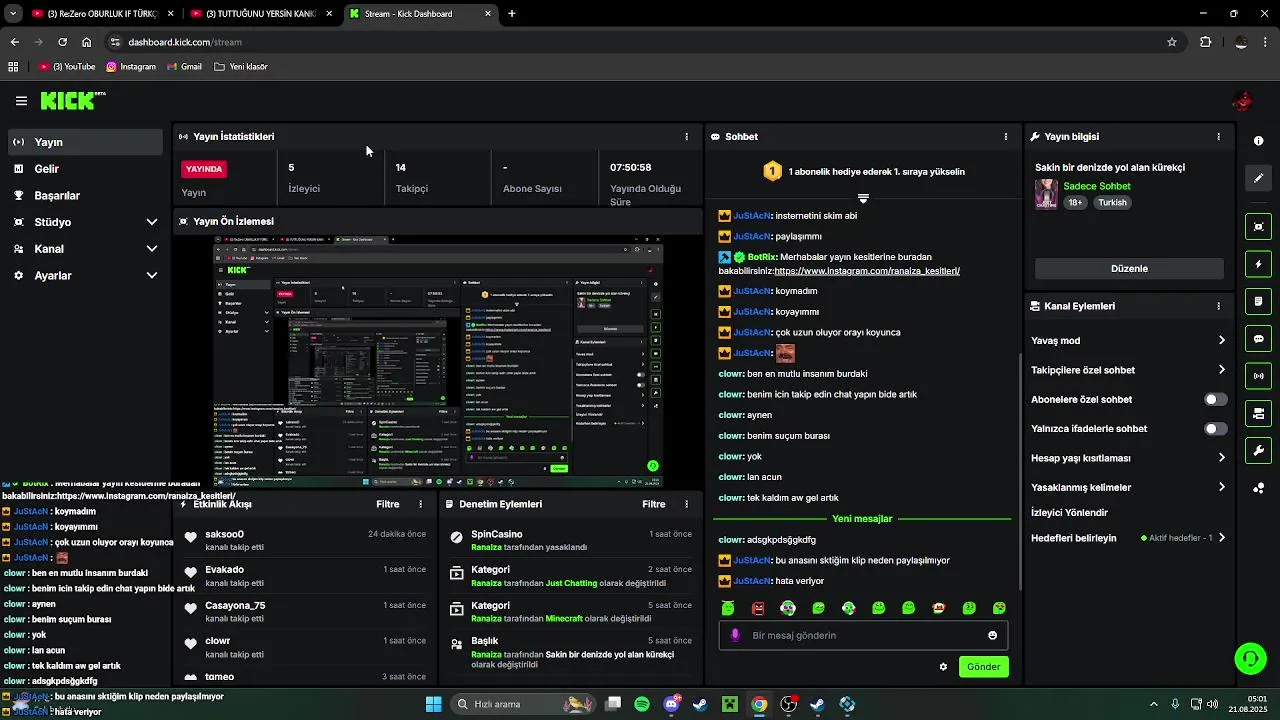This screenshot has width=1280, height=720.
Task: Open the hamburger menu beside Kick logo
Action: click(21, 101)
